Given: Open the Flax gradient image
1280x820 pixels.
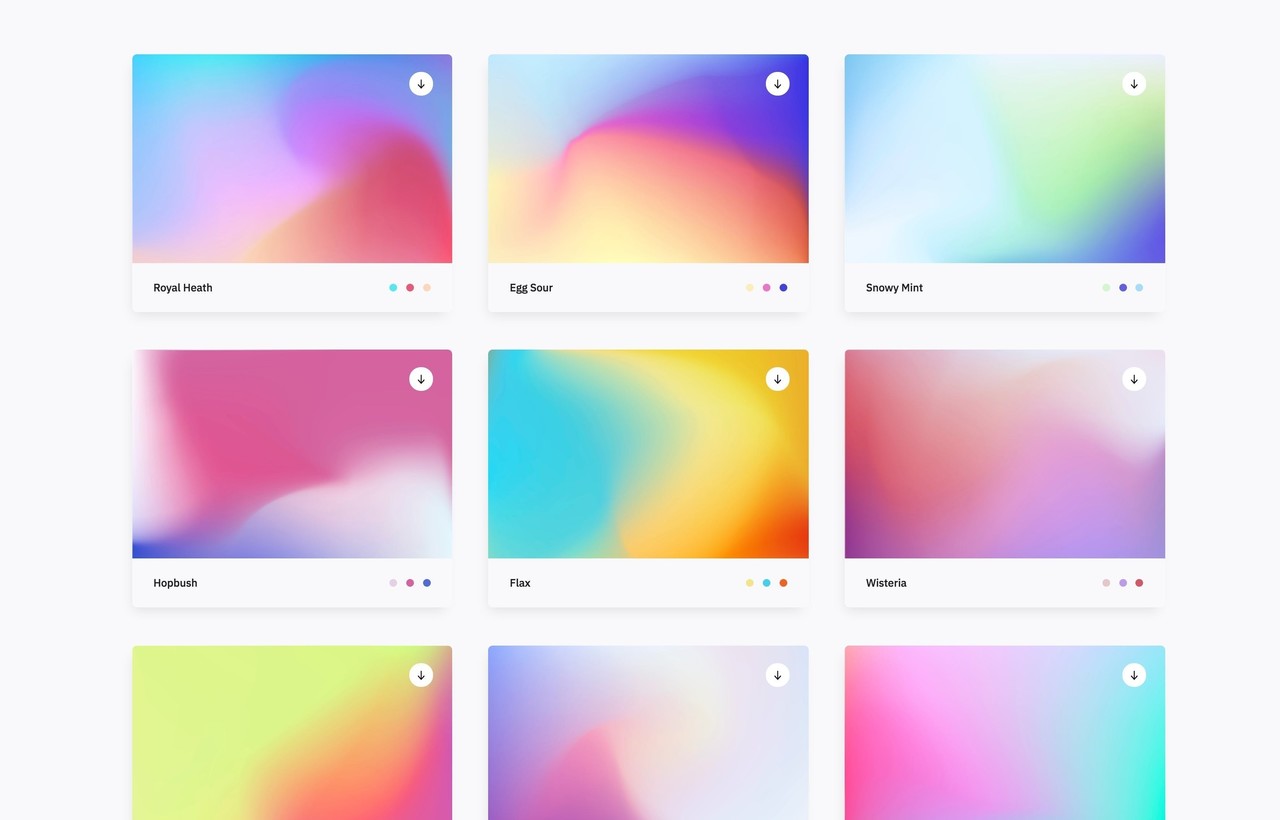Looking at the screenshot, I should (648, 454).
